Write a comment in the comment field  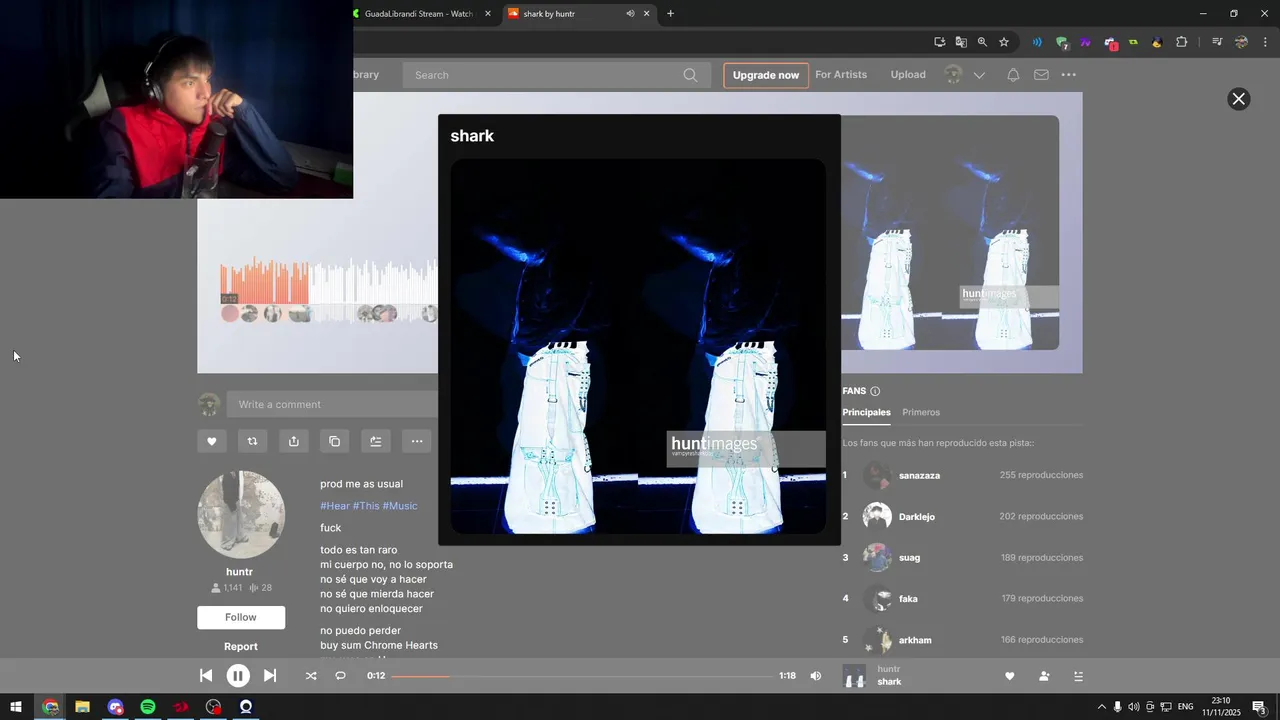(332, 404)
